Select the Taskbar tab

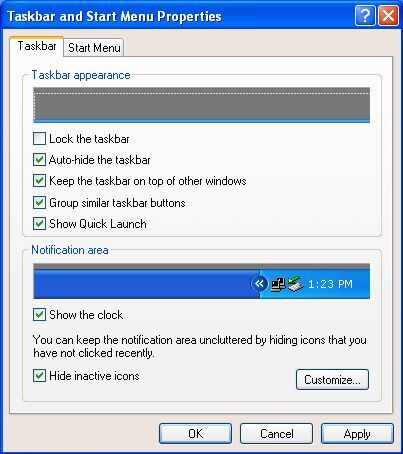[37, 46]
